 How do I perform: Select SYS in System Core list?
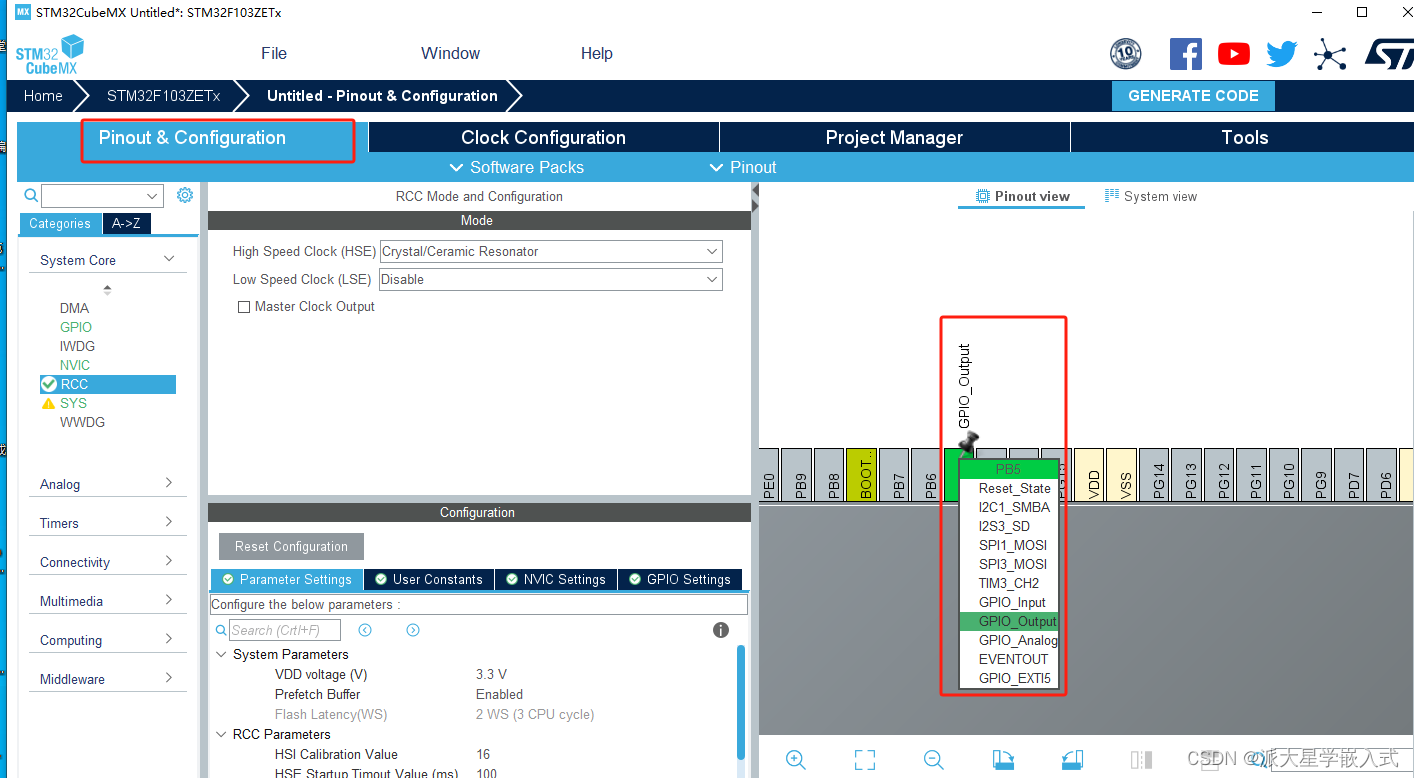coord(73,403)
